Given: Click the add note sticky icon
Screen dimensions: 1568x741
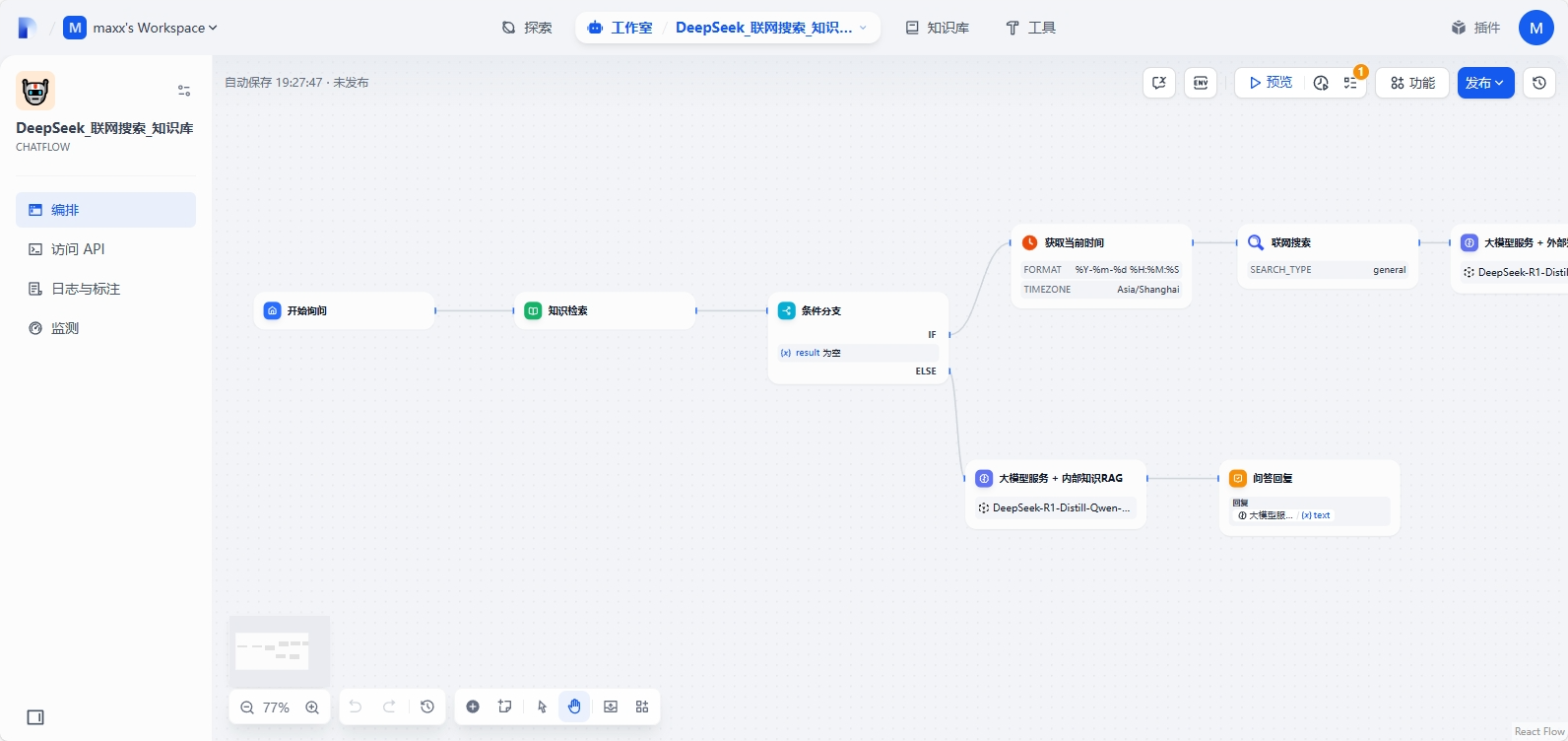Looking at the screenshot, I should tap(505, 707).
